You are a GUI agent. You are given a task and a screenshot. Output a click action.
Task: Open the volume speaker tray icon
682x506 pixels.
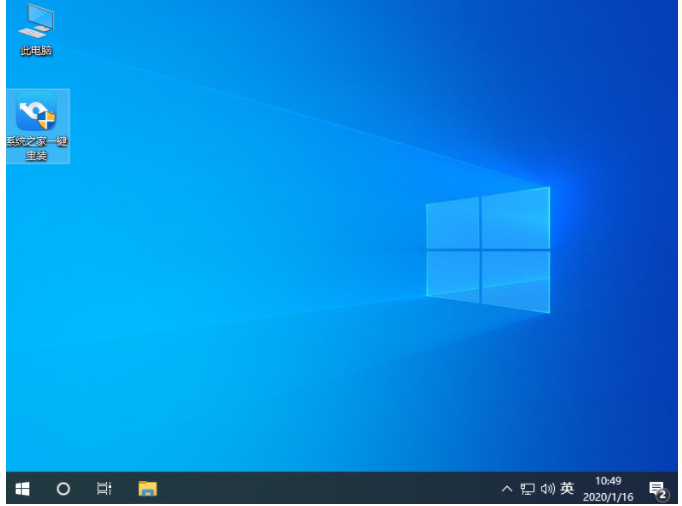click(x=548, y=489)
